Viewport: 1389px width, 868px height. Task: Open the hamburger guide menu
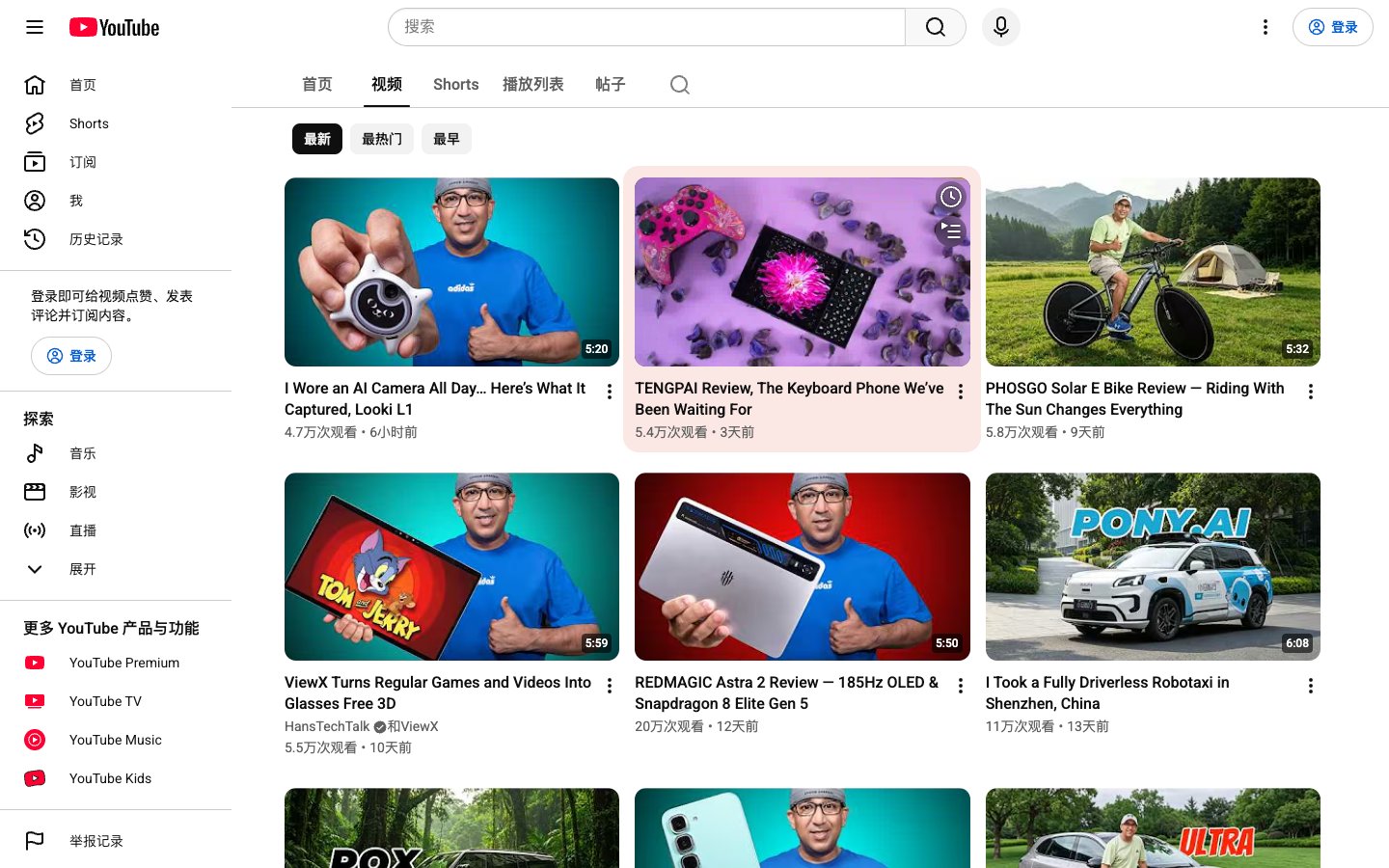[35, 27]
